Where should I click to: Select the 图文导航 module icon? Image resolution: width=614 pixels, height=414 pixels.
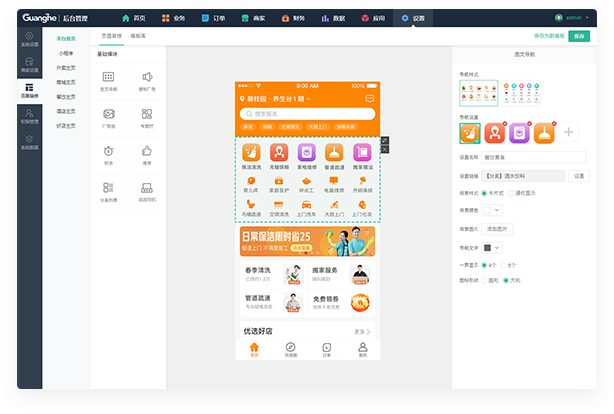(108, 78)
